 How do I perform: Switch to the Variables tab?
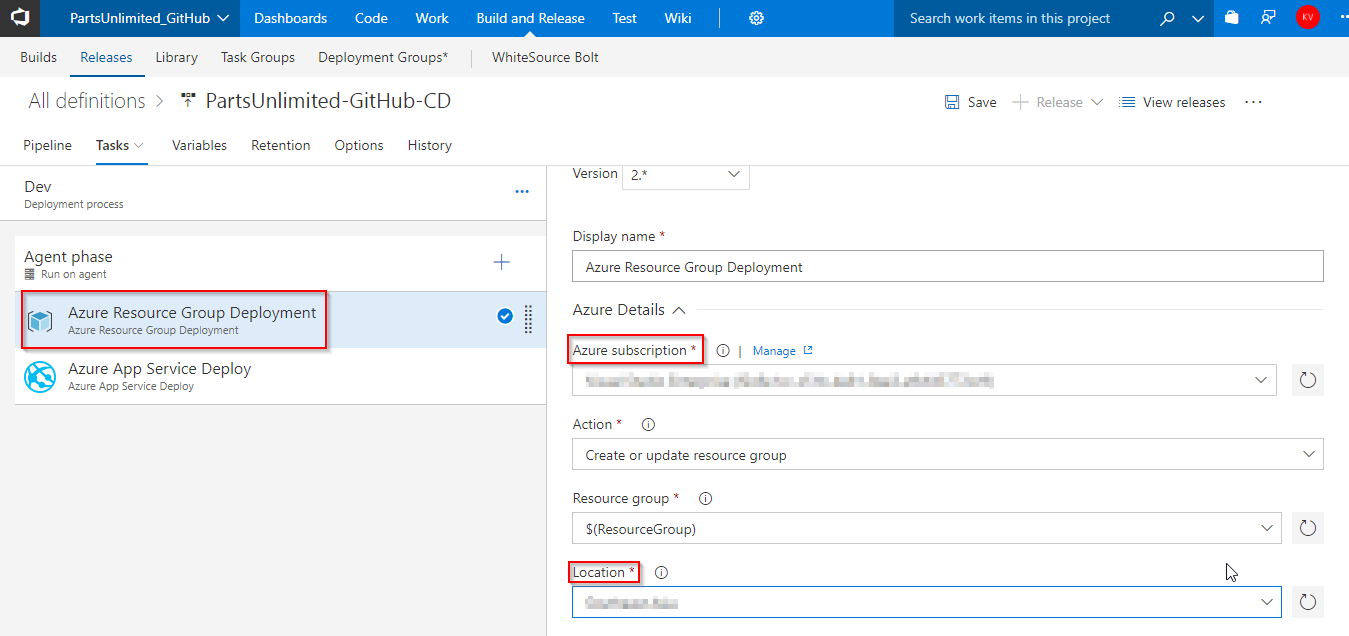click(x=199, y=145)
